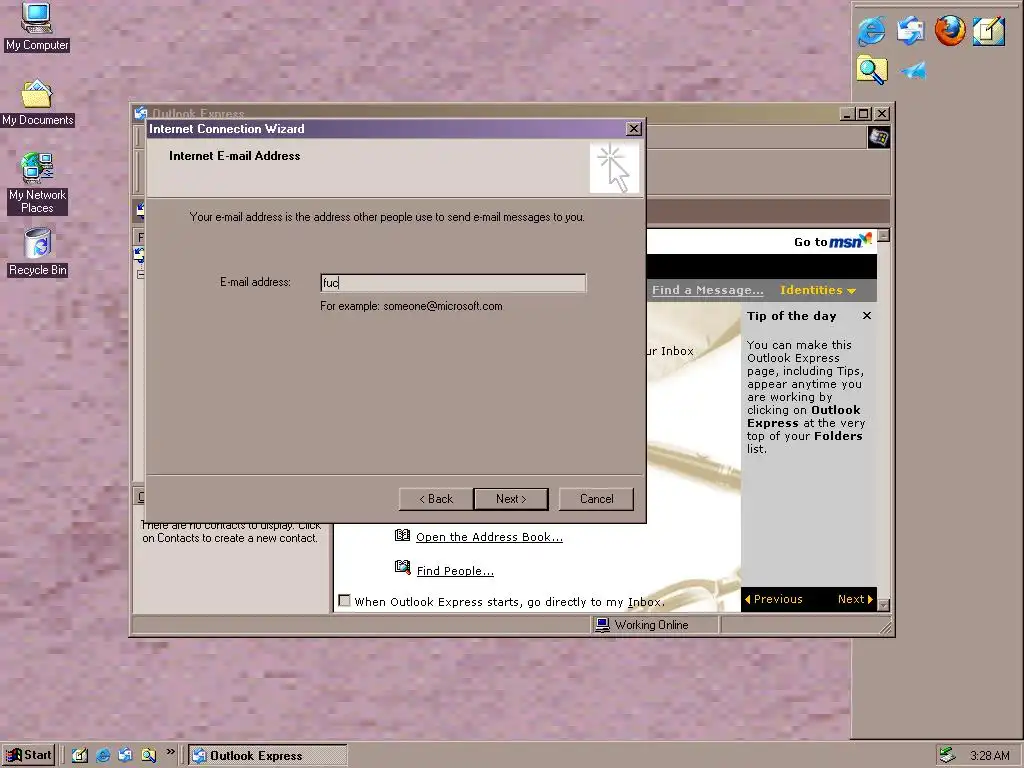
Task: Click the wizard's pointer graphic in the header
Action: pyautogui.click(x=614, y=168)
